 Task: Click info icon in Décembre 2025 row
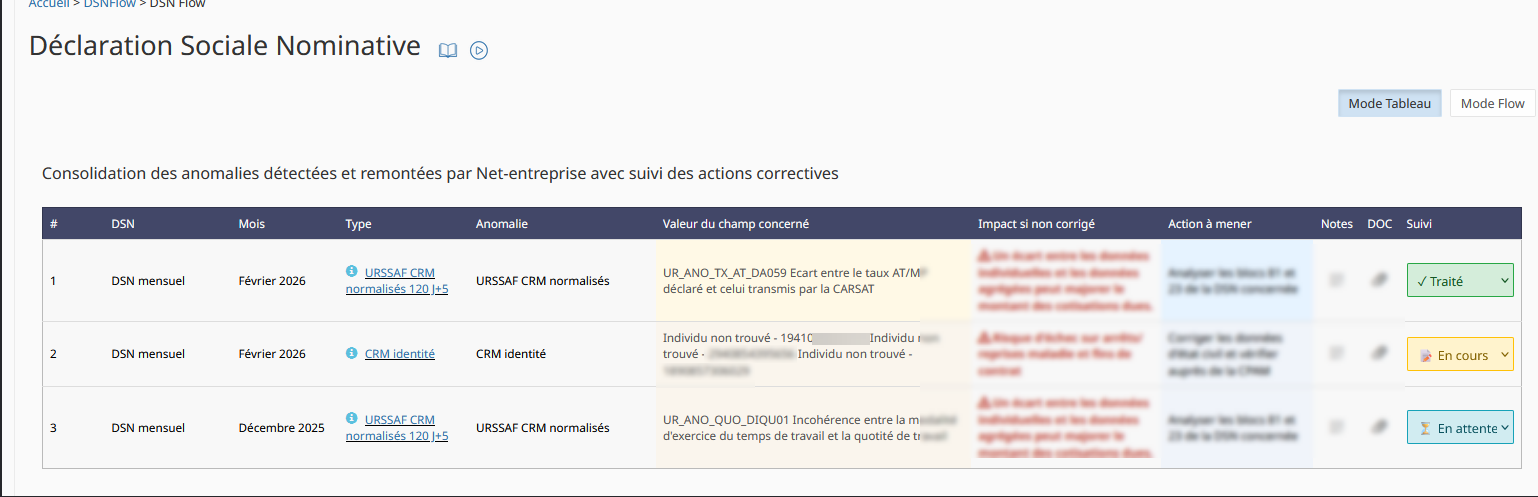[351, 418]
